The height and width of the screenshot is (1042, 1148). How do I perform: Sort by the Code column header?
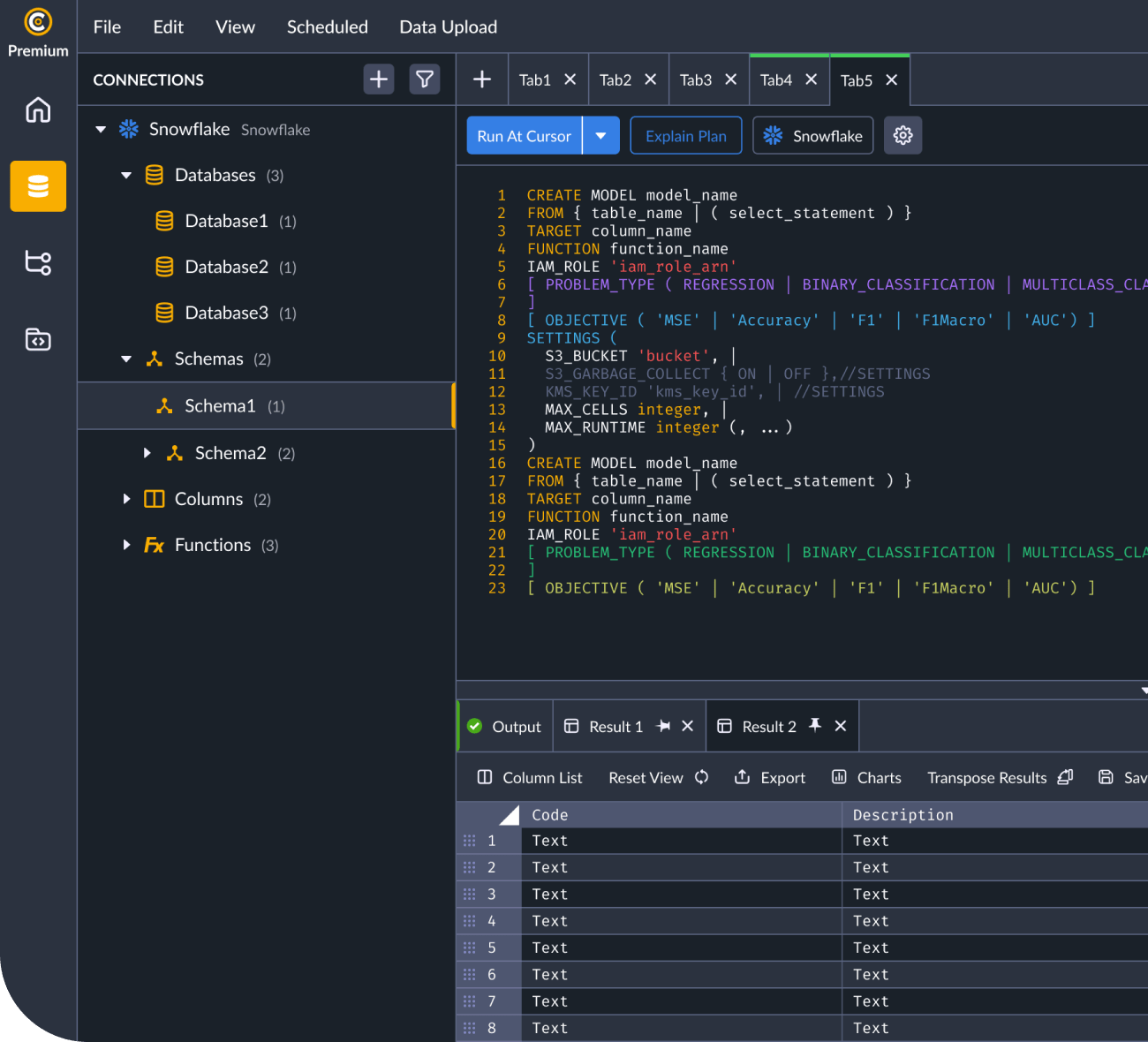click(681, 814)
